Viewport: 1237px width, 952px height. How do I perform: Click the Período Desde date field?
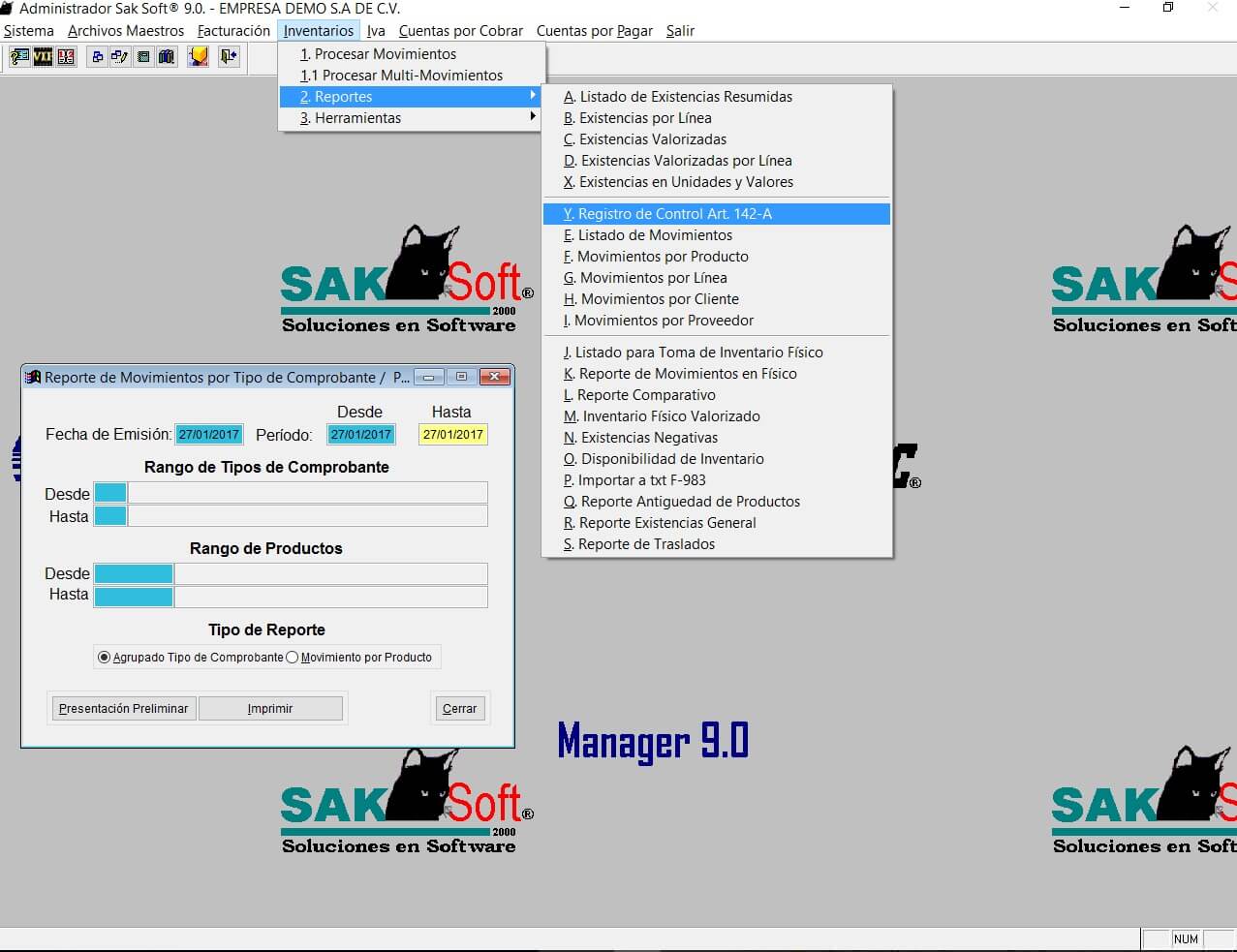(361, 435)
